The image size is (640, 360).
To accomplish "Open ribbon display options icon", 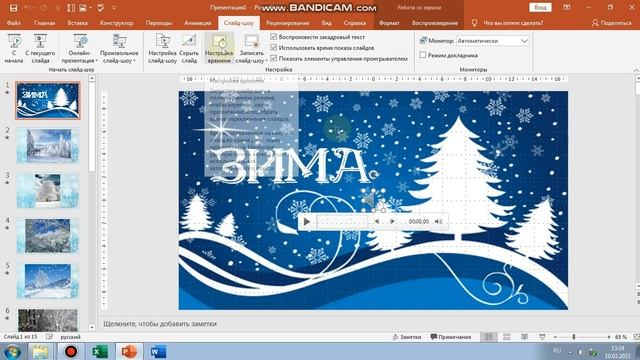I will pyautogui.click(x=567, y=7).
